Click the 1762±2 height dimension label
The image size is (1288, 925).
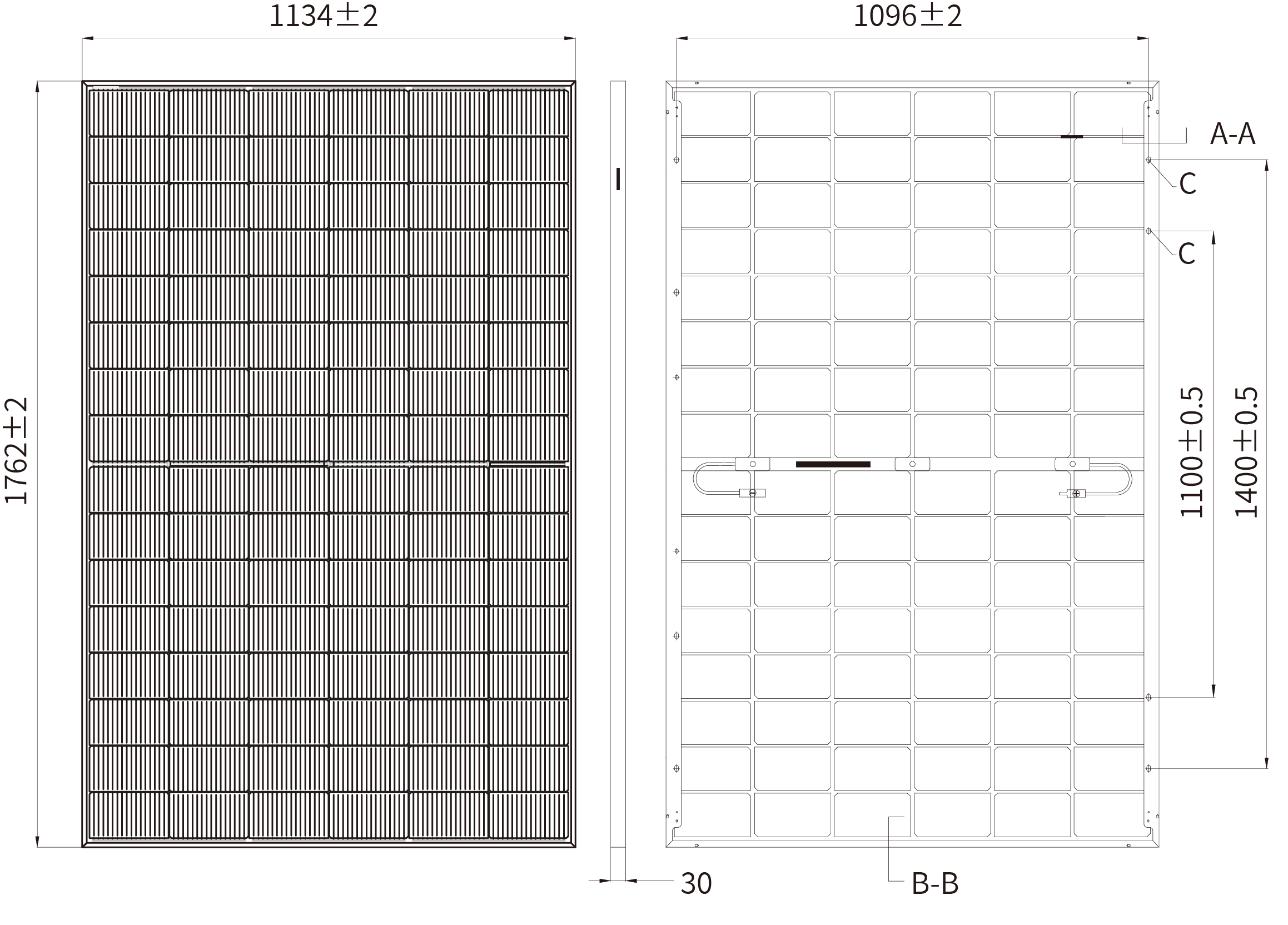[17, 450]
